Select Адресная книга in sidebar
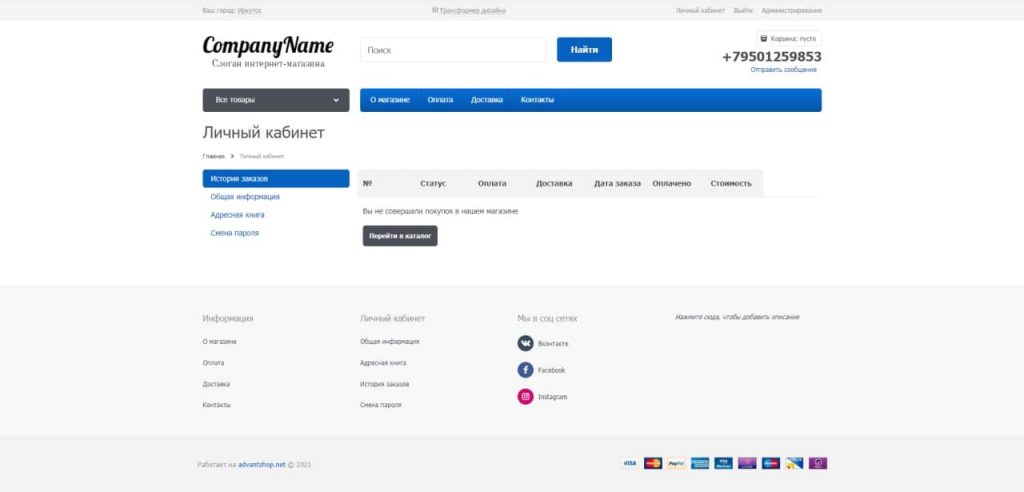1024x492 pixels. click(x=237, y=215)
